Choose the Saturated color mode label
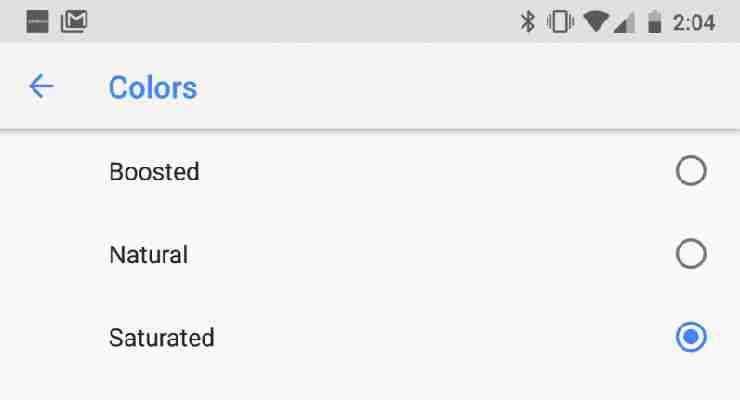The height and width of the screenshot is (400, 740). [161, 338]
